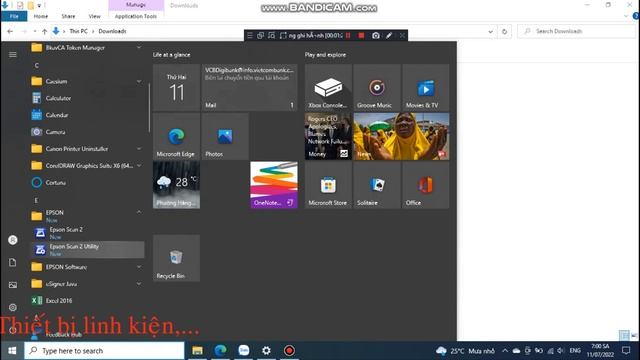The image size is (640, 360).
Task: Open the calendar tile showing 11
Action: point(176,87)
